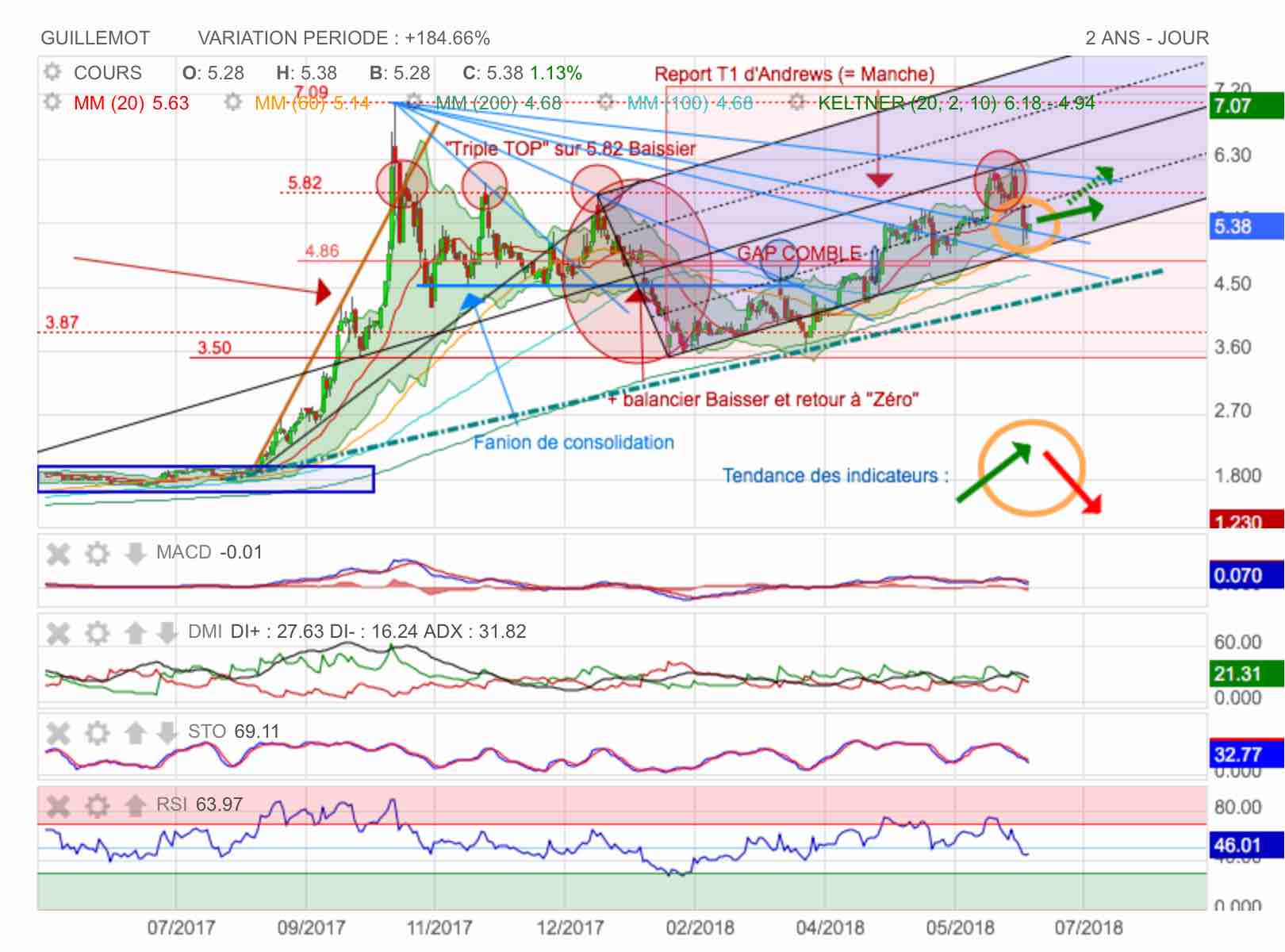
Task: Open the MM (20) settings gear
Action: [x=52, y=102]
